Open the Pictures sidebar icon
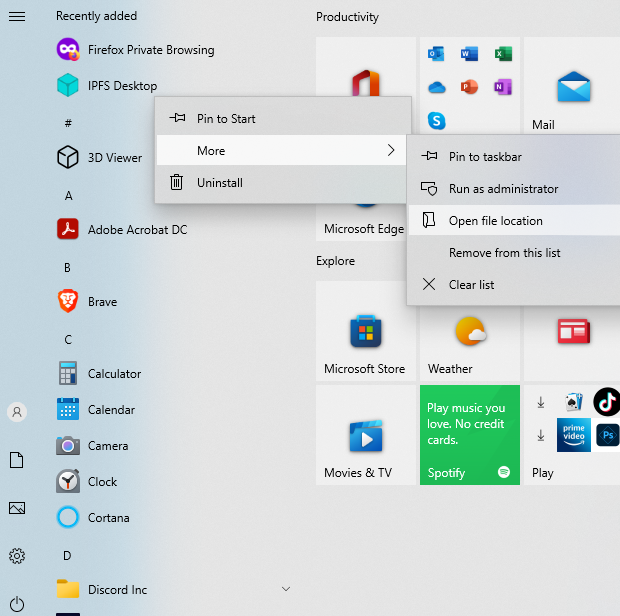Screen dimensions: 620x616 [17, 508]
